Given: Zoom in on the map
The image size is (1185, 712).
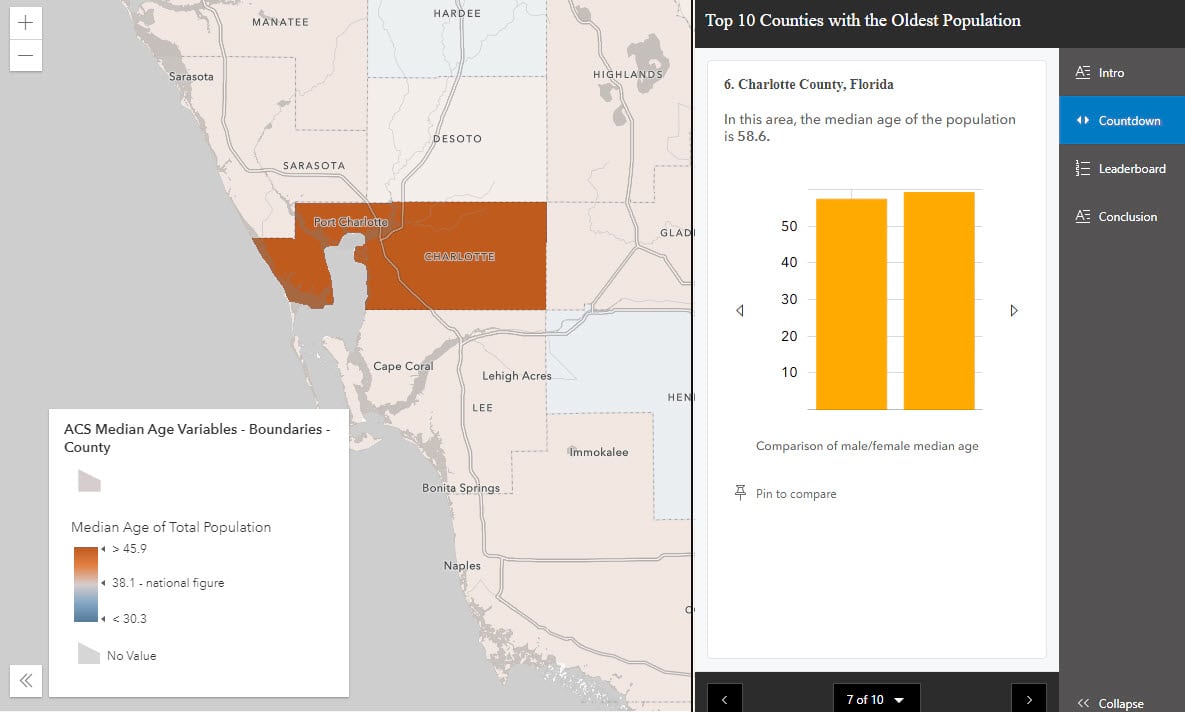Looking at the screenshot, I should [x=26, y=22].
